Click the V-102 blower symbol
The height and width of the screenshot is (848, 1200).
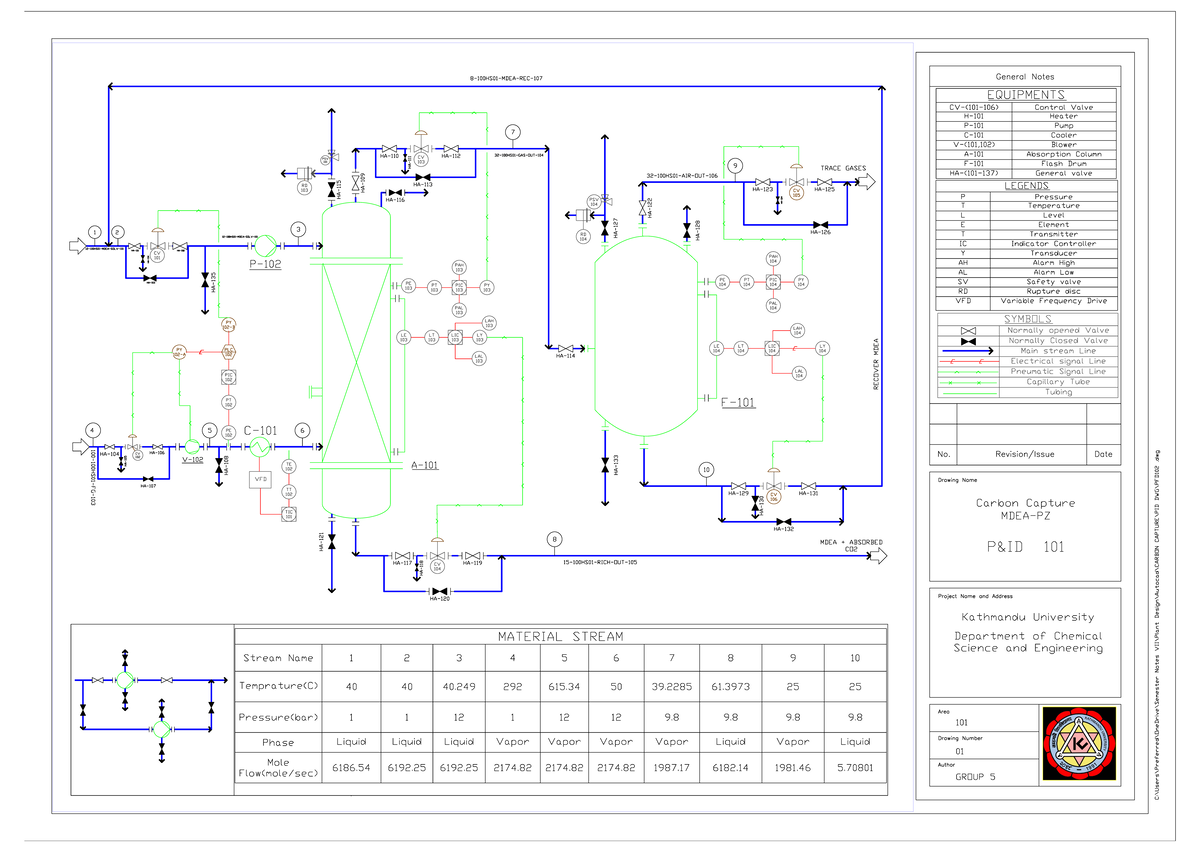(190, 447)
